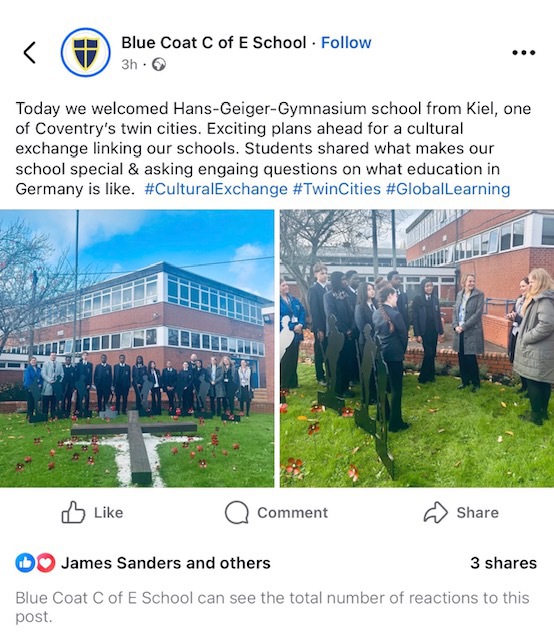Viewport: 554px width, 640px height.
Task: Open the Blue Coat school profile picture
Action: (x=85, y=52)
